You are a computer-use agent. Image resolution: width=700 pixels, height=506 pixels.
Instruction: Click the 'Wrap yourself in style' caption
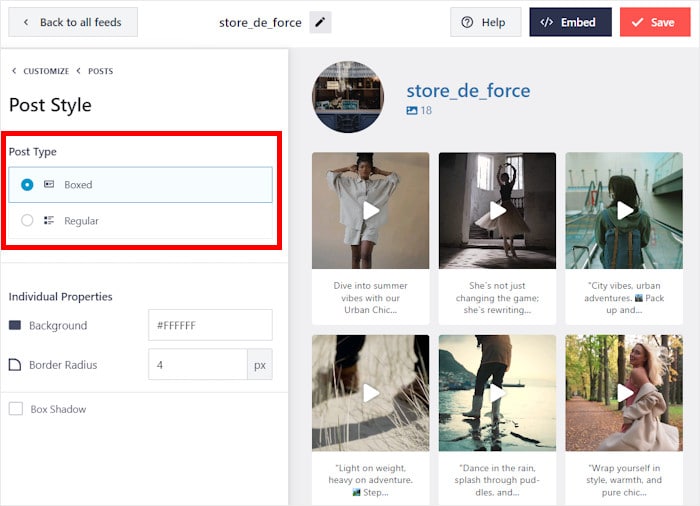click(x=624, y=480)
